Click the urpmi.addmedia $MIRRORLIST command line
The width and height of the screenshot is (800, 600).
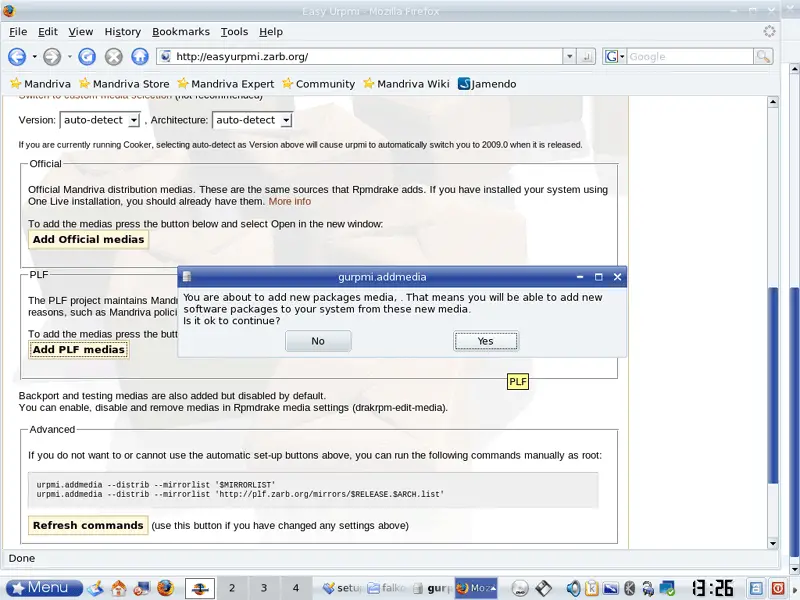(x=156, y=485)
